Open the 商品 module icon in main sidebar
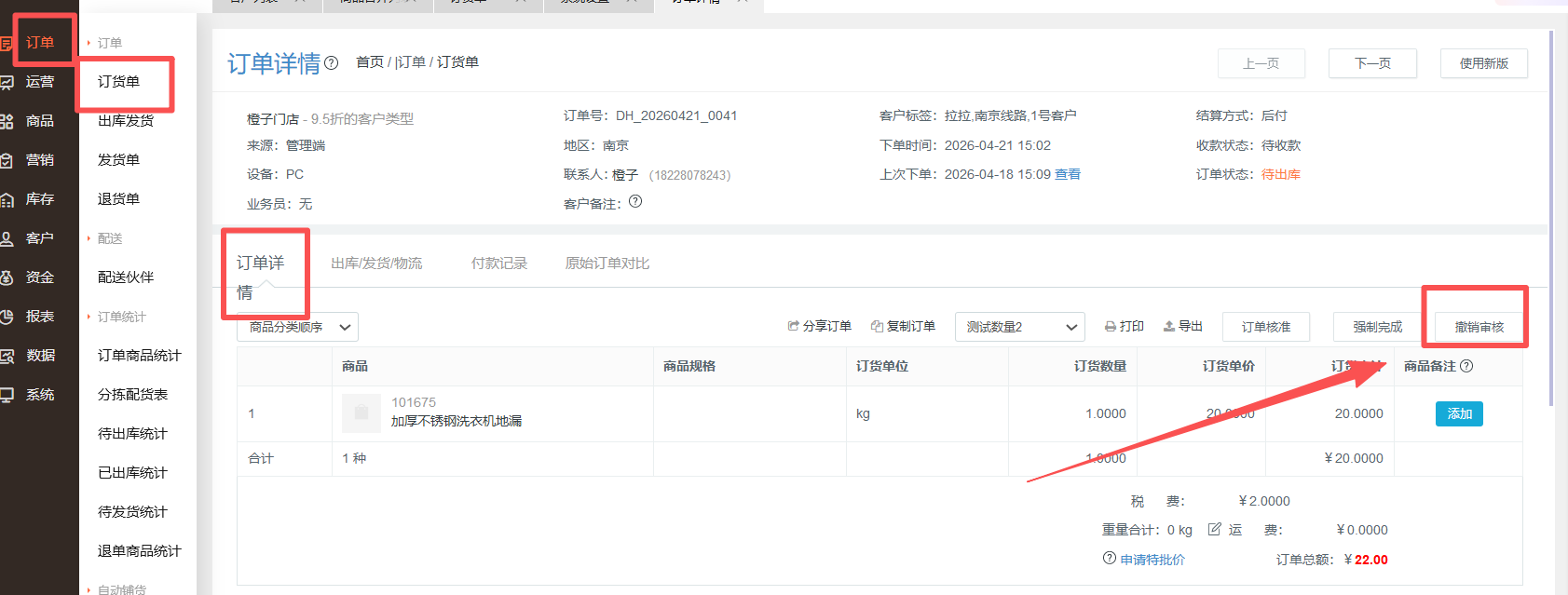The width and height of the screenshot is (1568, 595). (7, 121)
